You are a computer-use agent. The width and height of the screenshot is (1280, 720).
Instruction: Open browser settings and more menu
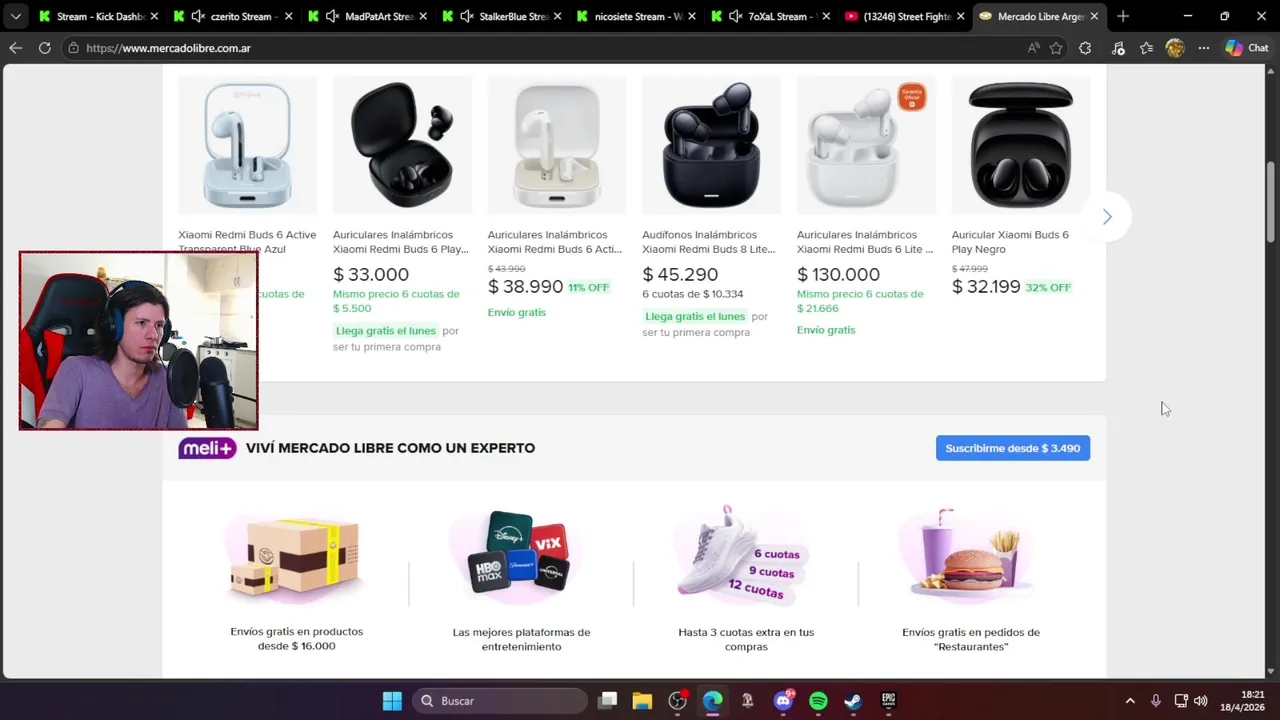point(1204,48)
